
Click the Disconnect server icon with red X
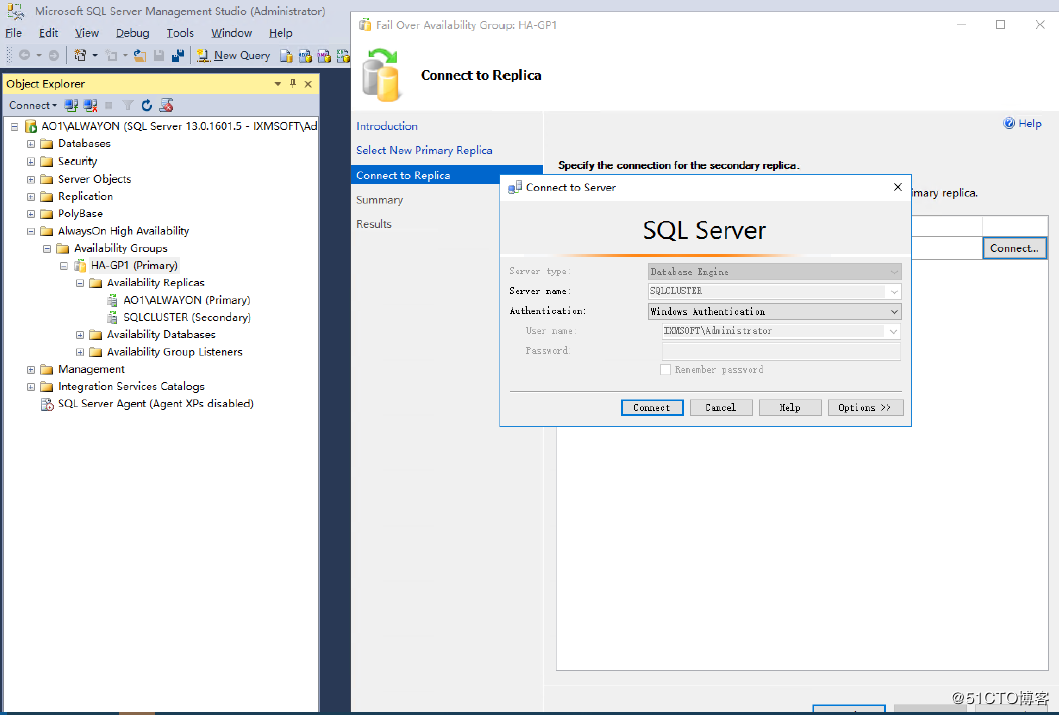click(x=91, y=105)
